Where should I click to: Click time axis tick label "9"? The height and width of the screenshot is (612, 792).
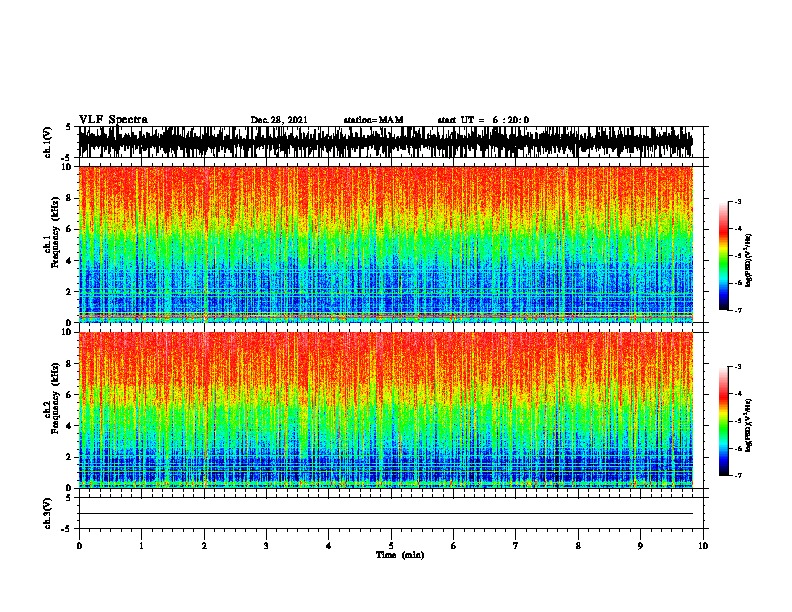coord(640,545)
